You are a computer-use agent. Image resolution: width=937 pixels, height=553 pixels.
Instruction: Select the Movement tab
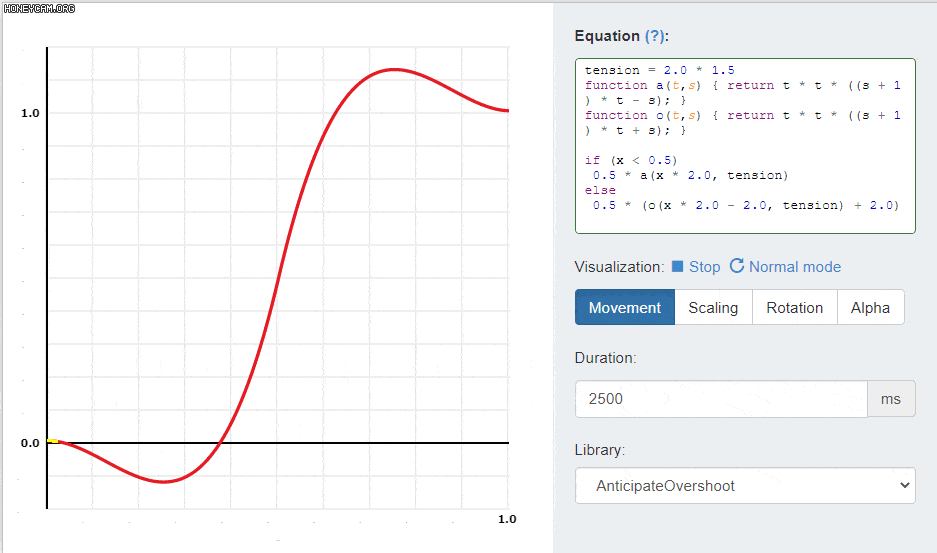(624, 307)
